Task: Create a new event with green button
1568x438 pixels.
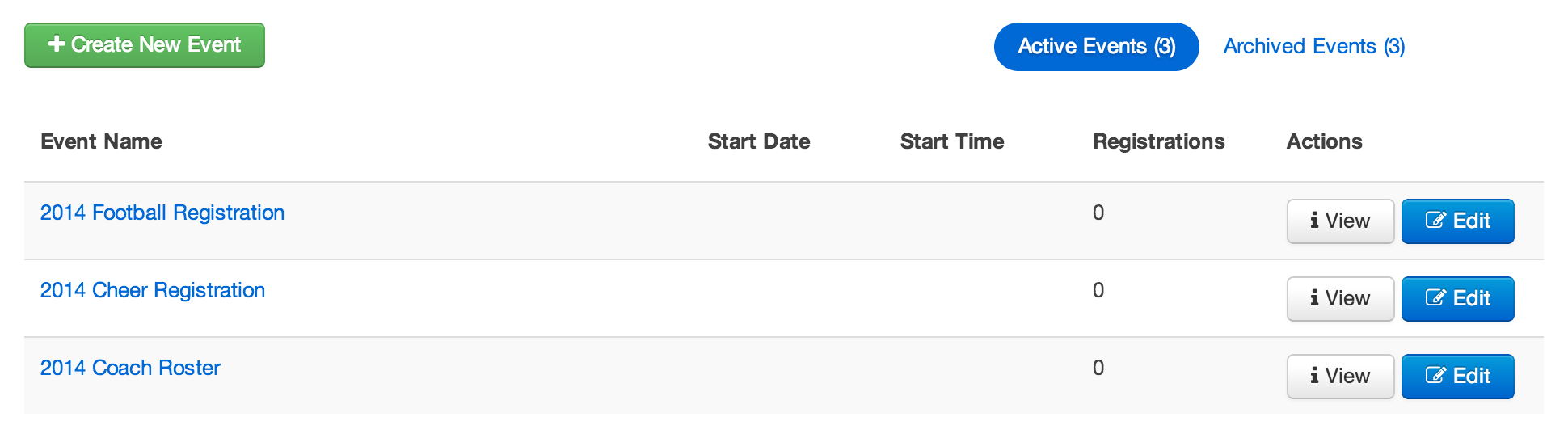Action: click(x=145, y=45)
